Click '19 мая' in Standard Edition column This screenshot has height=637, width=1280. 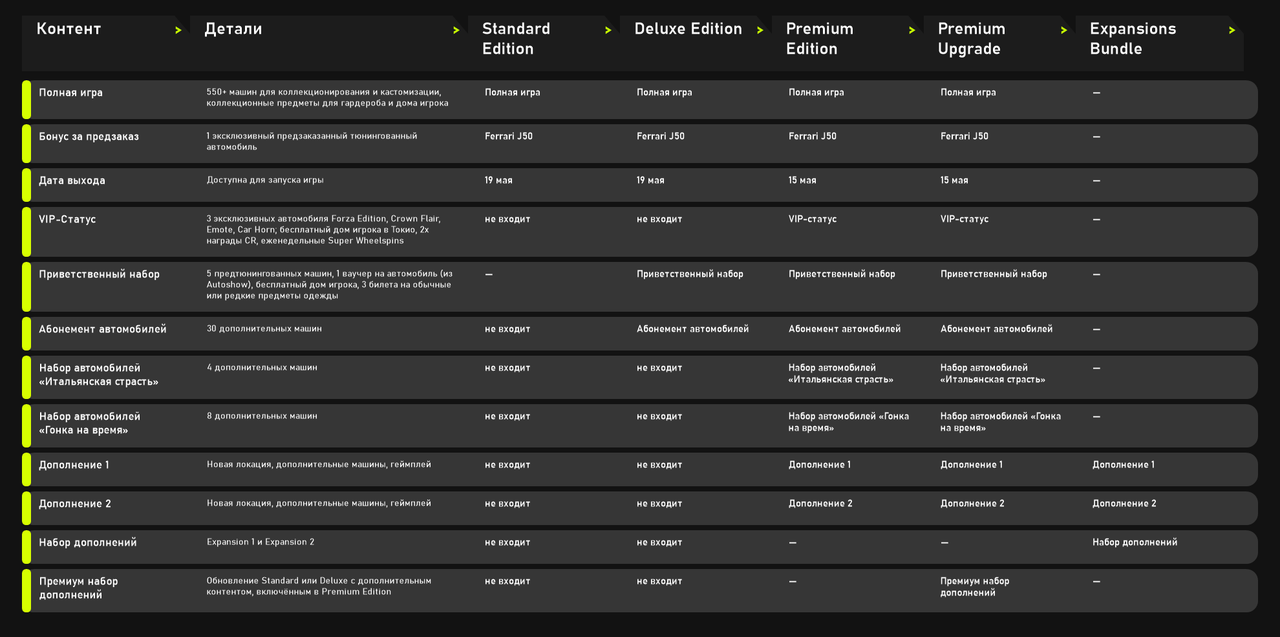point(499,181)
